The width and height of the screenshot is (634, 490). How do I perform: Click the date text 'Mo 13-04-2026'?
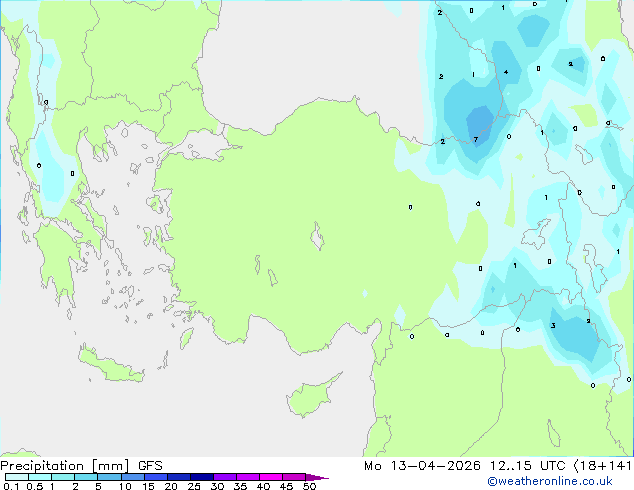(x=422, y=466)
